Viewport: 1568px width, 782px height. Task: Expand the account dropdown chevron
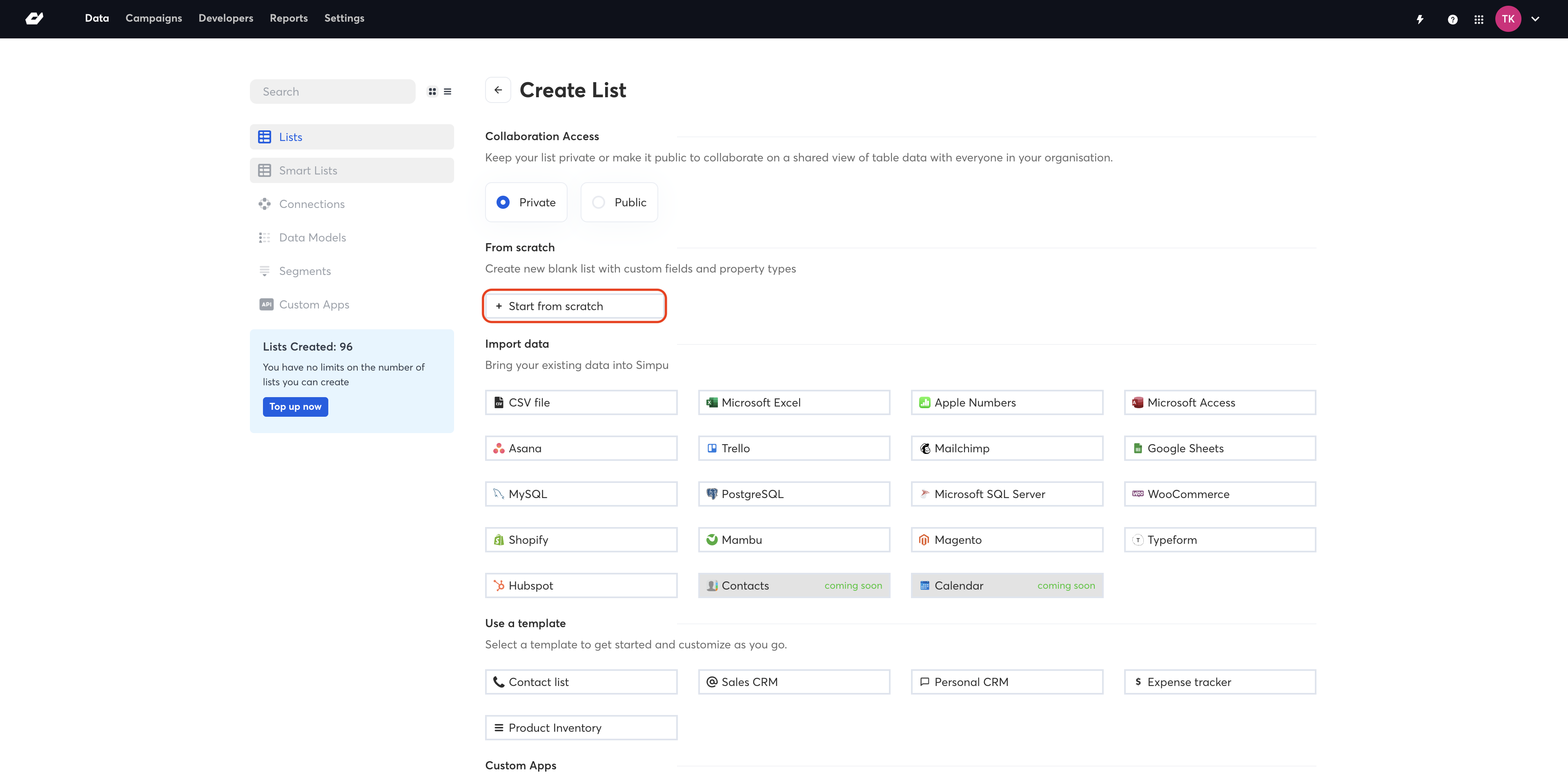tap(1535, 19)
